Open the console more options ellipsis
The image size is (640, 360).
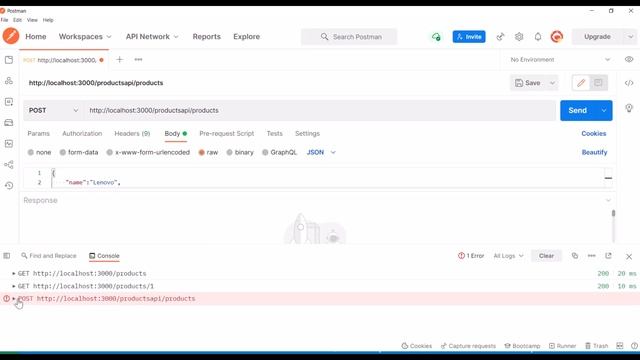coord(591,256)
